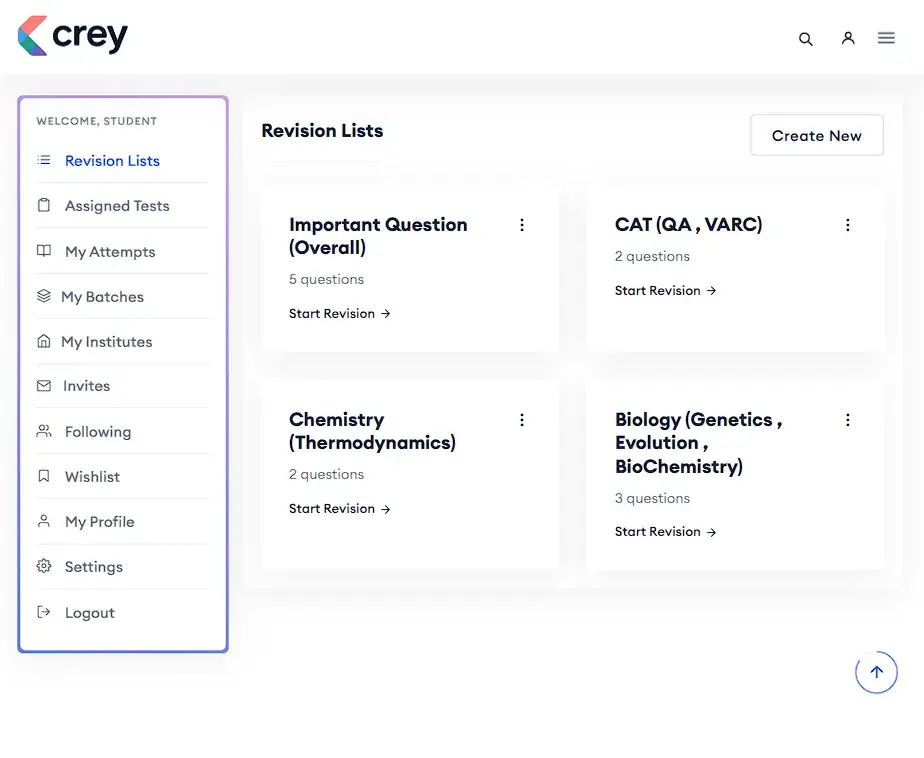Click the Settings gear icon in sidebar
924x758 pixels.
tap(44, 566)
